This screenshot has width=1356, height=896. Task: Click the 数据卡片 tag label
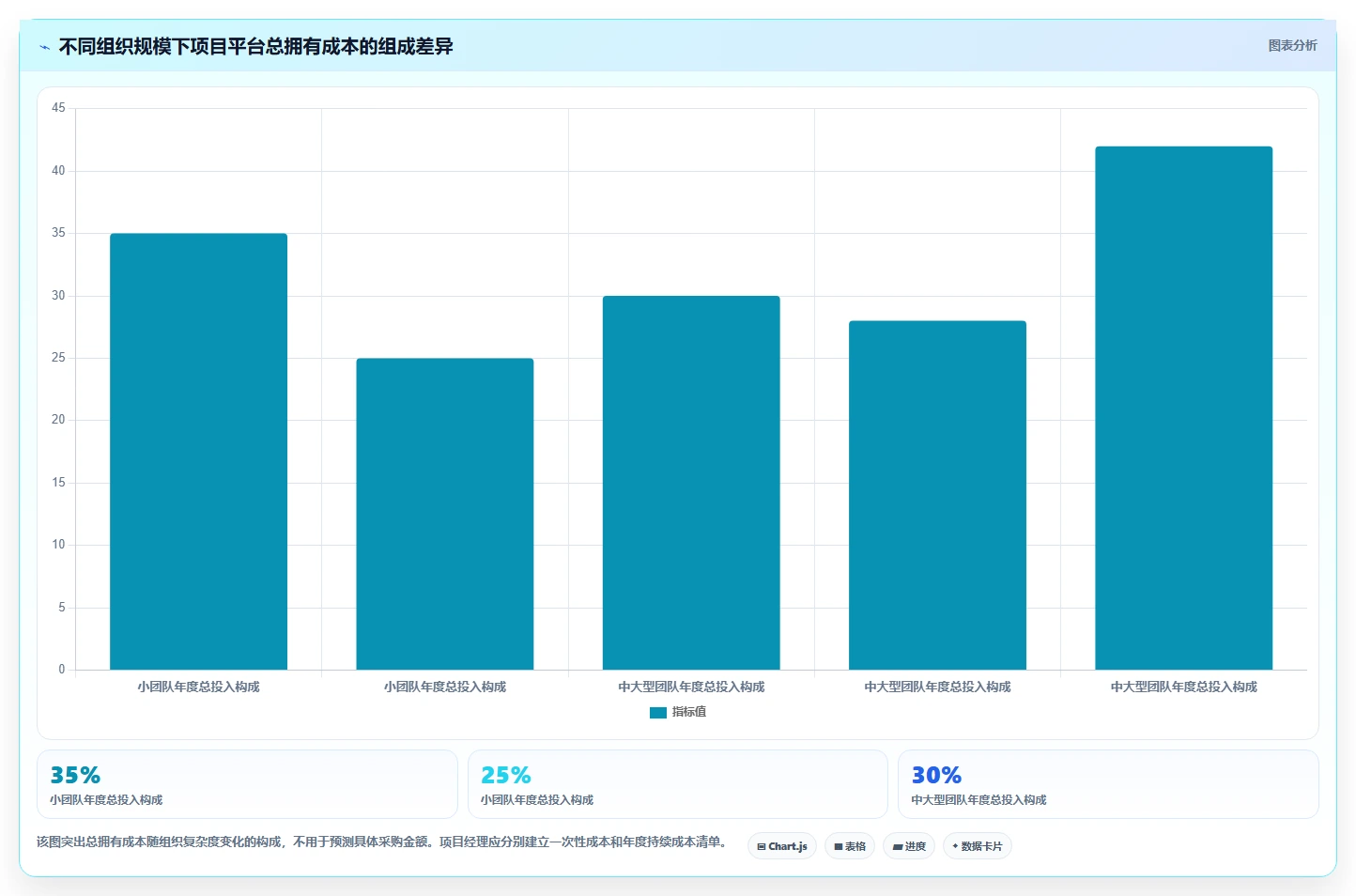982,846
